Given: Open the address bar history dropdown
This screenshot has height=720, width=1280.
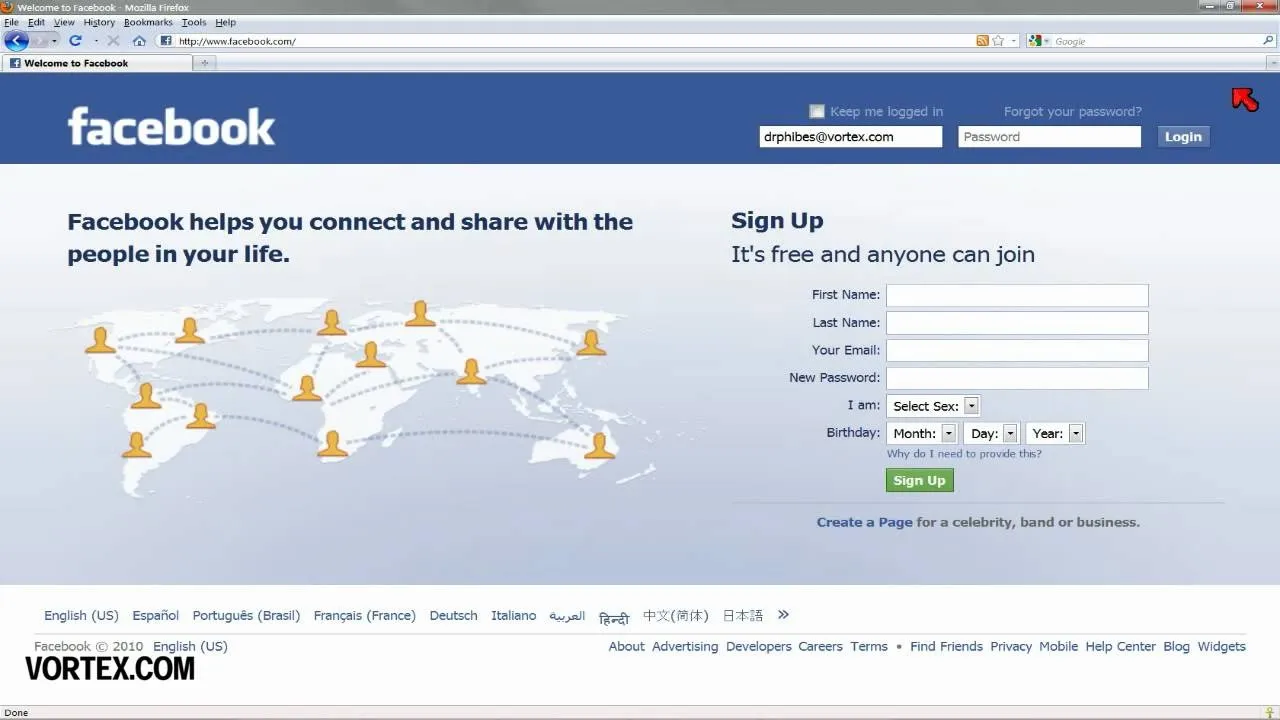Looking at the screenshot, I should 1014,41.
